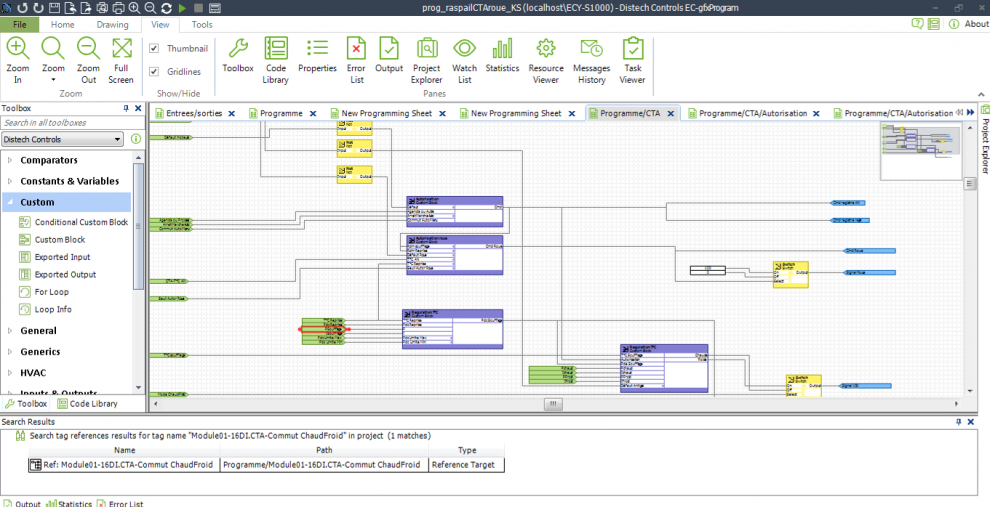Open the Toolbox pane from ribbon
990x507 pixels.
(237, 56)
